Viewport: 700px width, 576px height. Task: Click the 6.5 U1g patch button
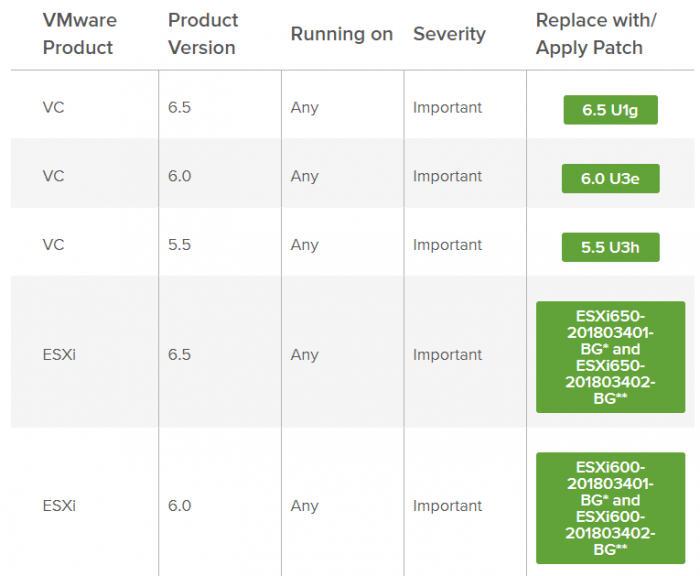tap(610, 110)
